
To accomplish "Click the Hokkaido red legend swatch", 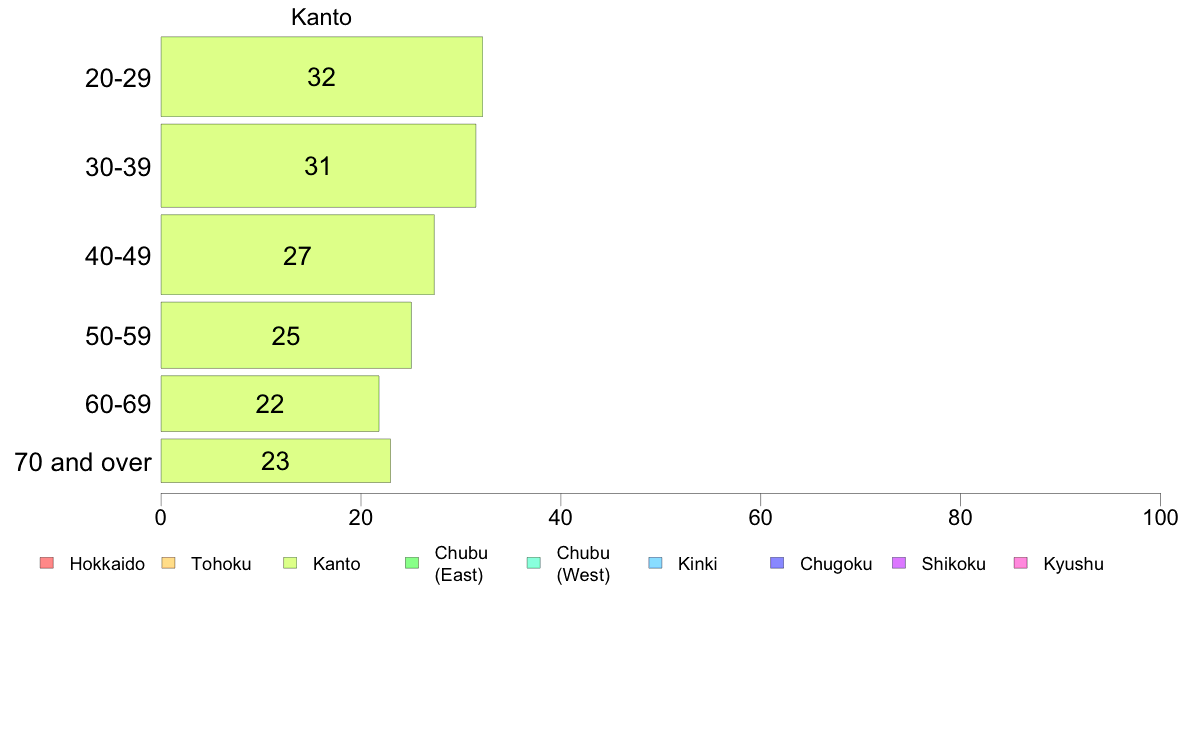I will [x=47, y=563].
